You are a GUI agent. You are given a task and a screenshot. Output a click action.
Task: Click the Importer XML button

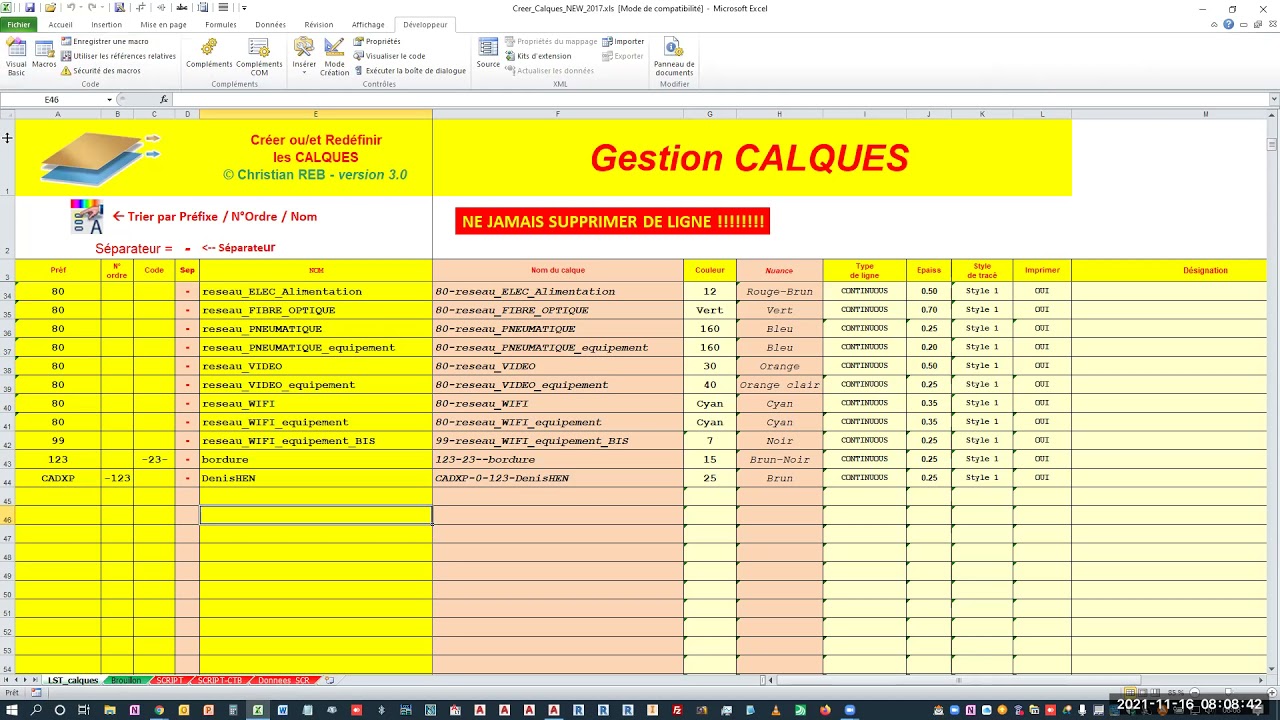pos(628,42)
